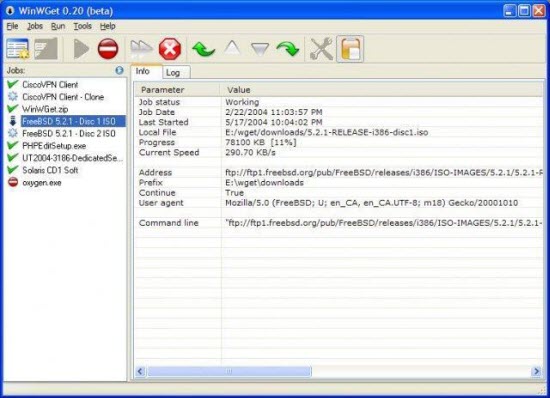The width and height of the screenshot is (550, 398).
Task: Open the Help menu
Action: (x=107, y=26)
